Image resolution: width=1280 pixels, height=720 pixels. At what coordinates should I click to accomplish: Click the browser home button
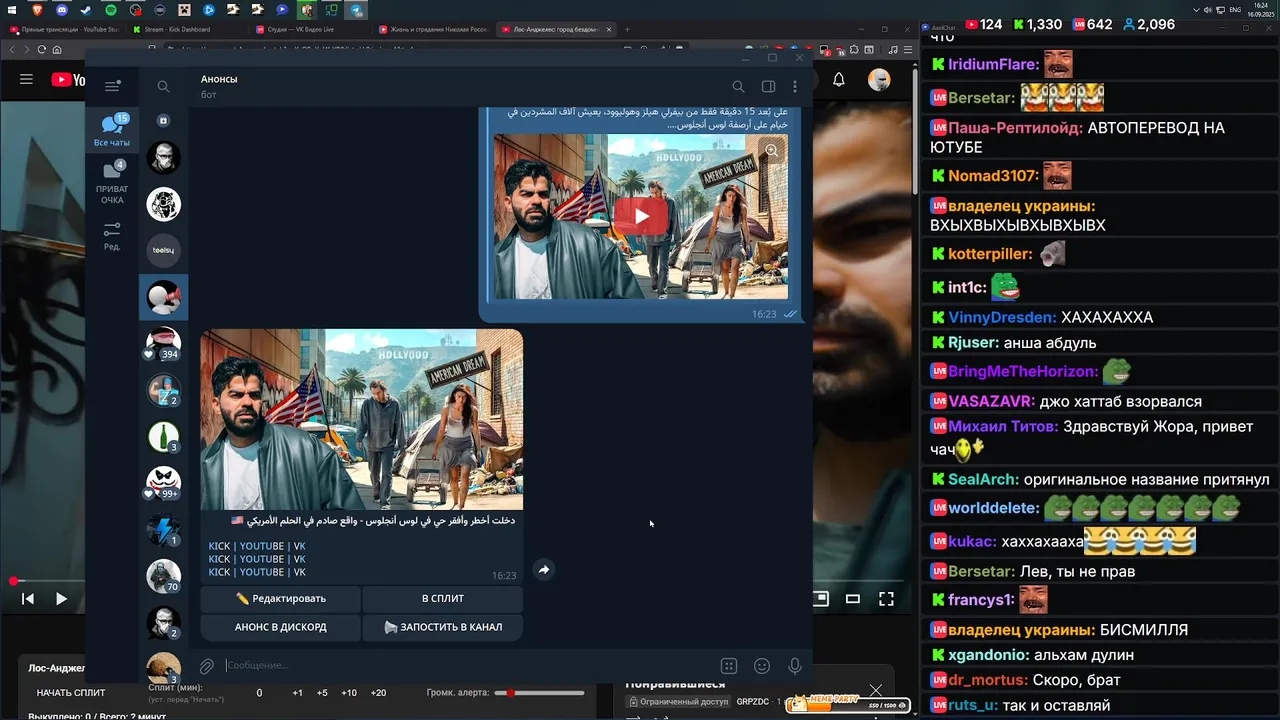point(57,49)
